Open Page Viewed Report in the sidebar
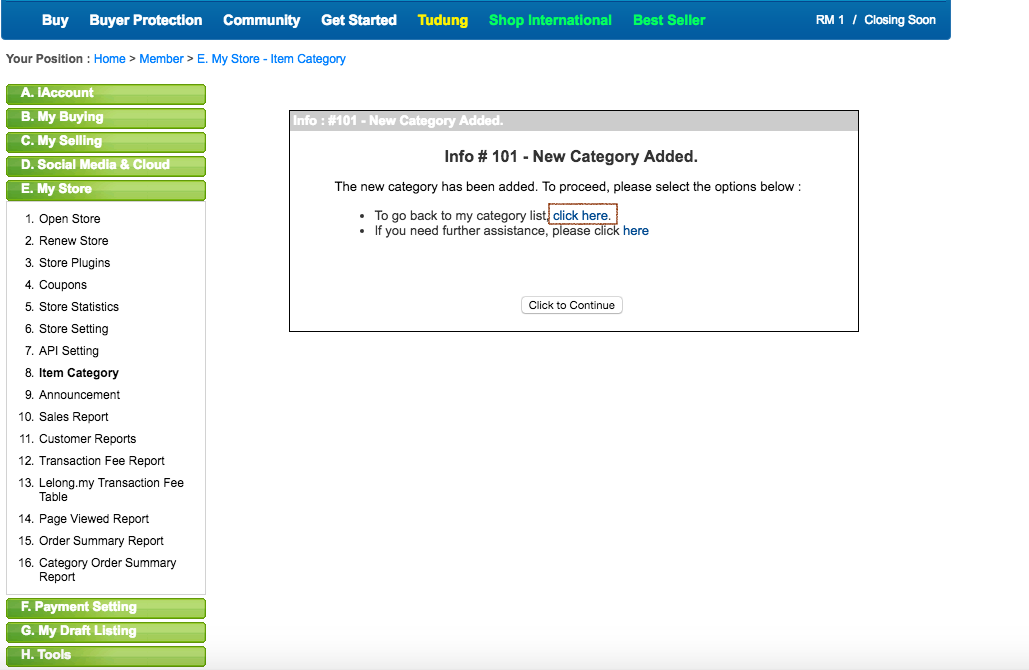1029x670 pixels. (x=94, y=519)
